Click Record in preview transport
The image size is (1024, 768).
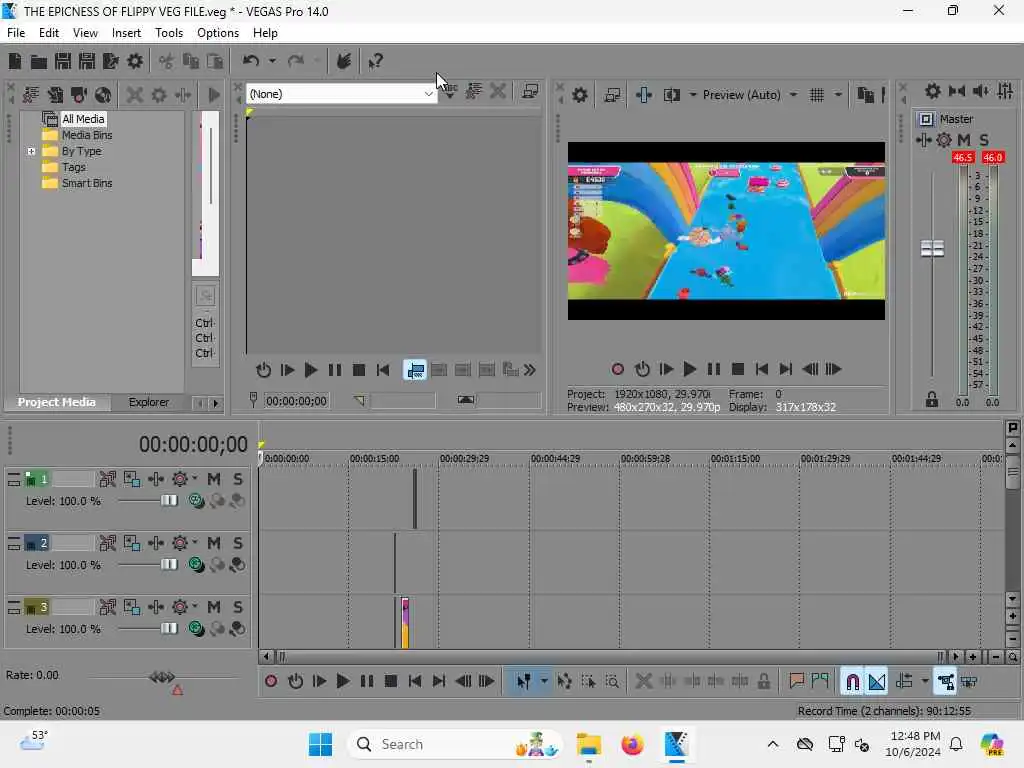pos(618,370)
